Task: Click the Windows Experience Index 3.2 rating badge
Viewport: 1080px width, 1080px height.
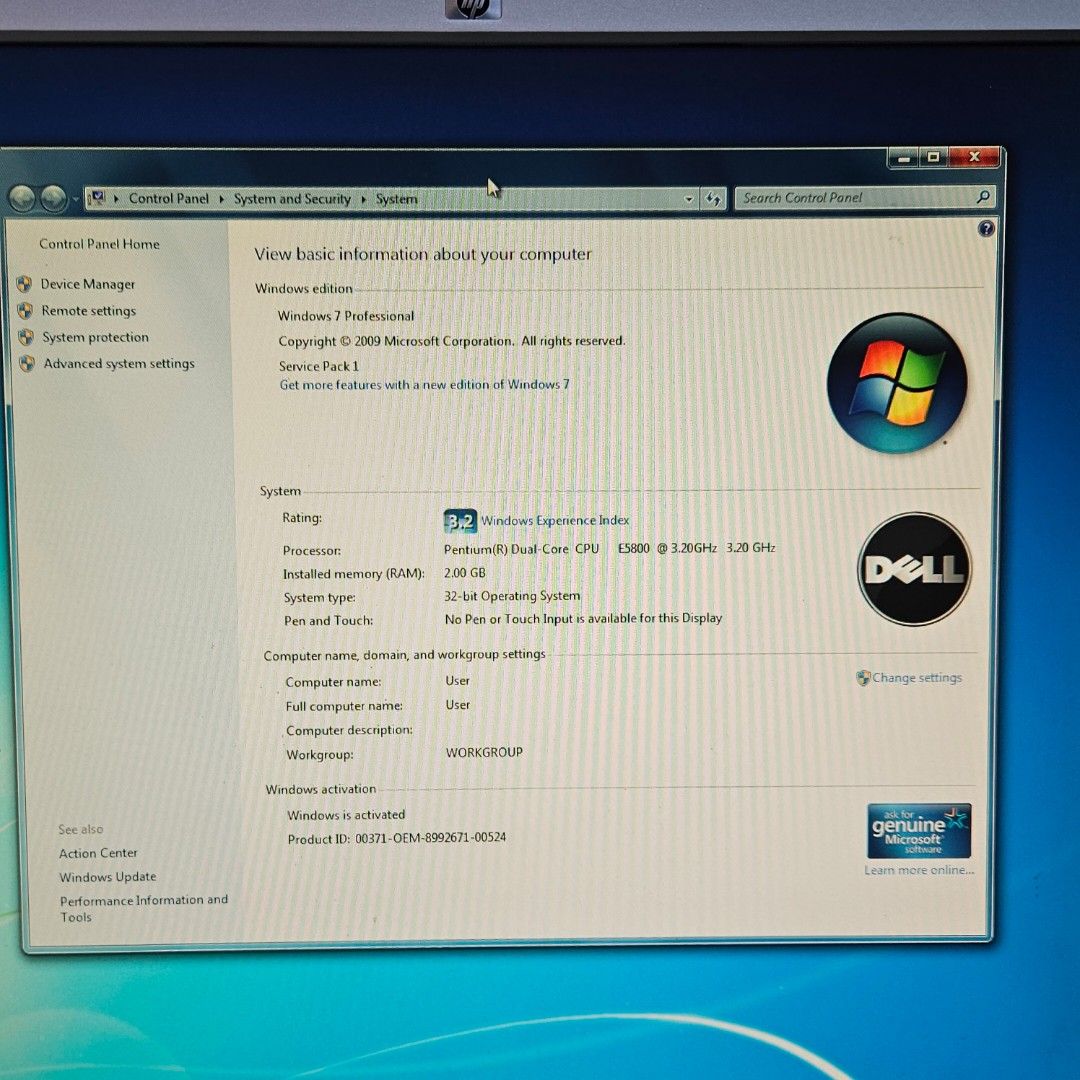Action: 460,520
